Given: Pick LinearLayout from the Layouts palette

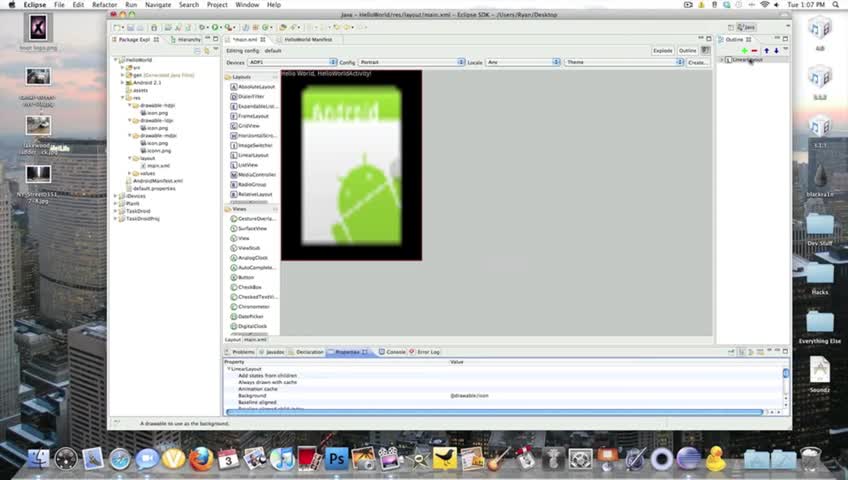Looking at the screenshot, I should [249, 155].
